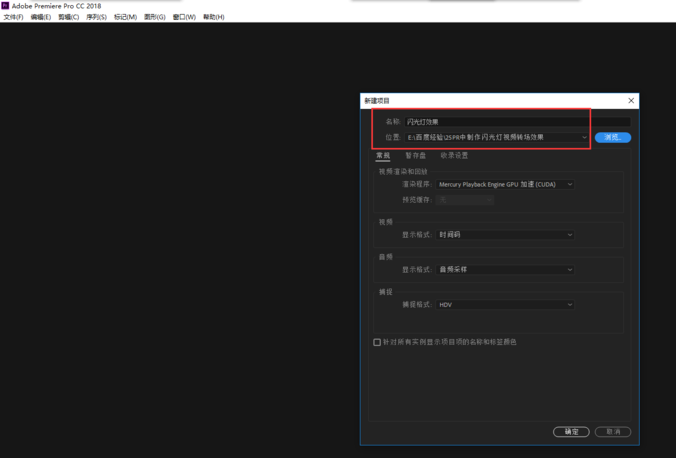Open the 序列(S) menu
Screen dimensions: 676x458
[96, 17]
